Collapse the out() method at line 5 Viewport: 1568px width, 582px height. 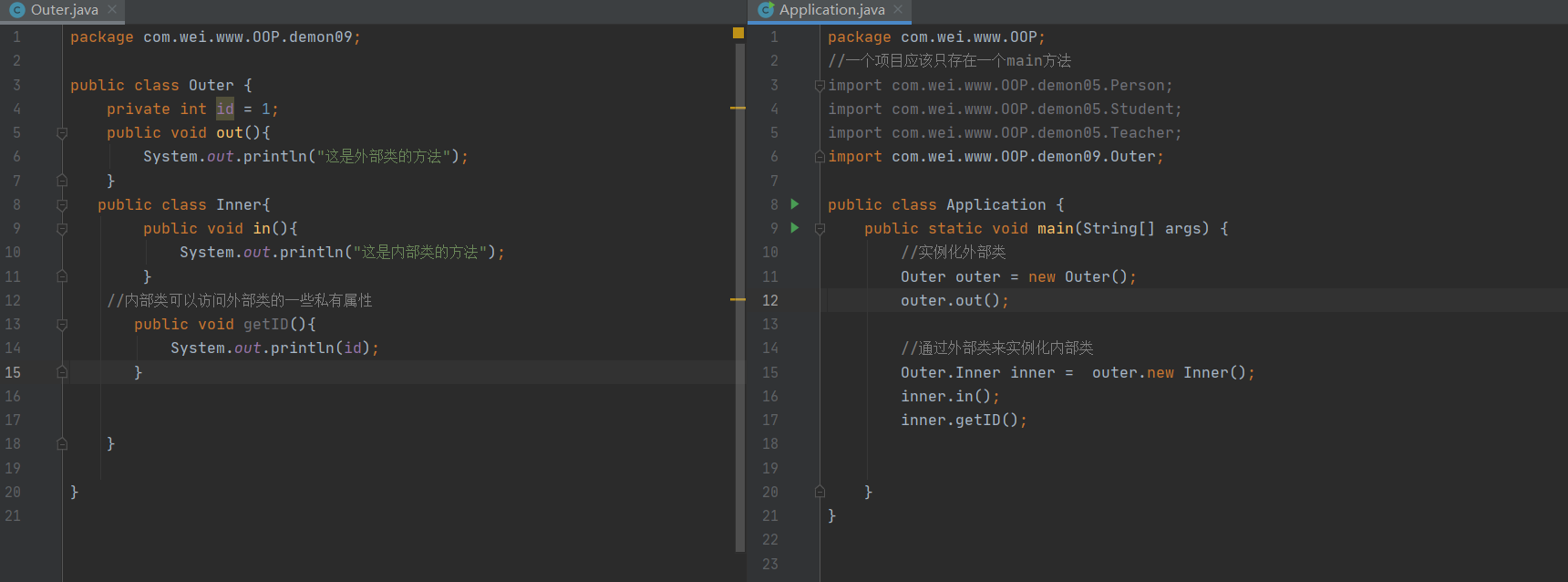(x=62, y=133)
